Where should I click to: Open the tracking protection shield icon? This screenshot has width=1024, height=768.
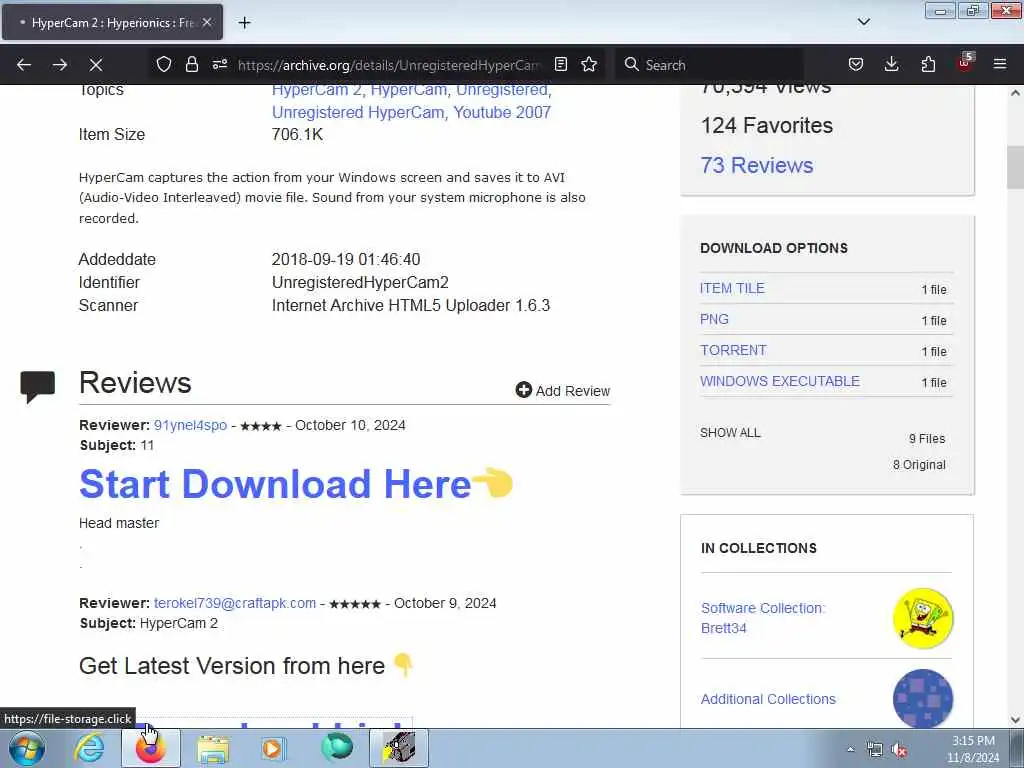click(163, 64)
